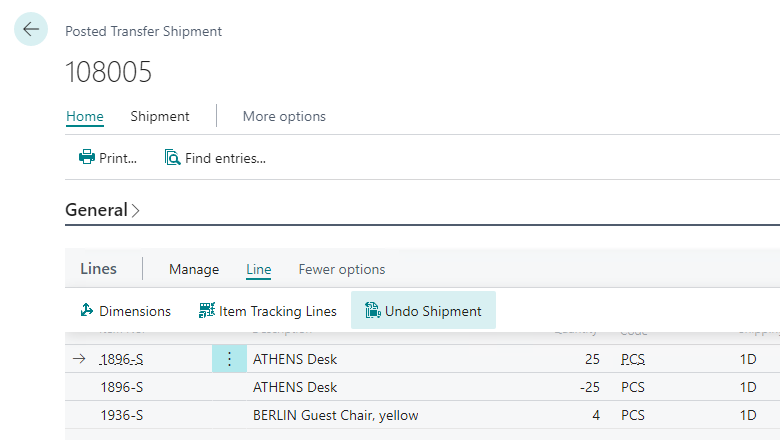The image size is (780, 440).
Task: Click the Find entries magnifier icon
Action: 173,157
